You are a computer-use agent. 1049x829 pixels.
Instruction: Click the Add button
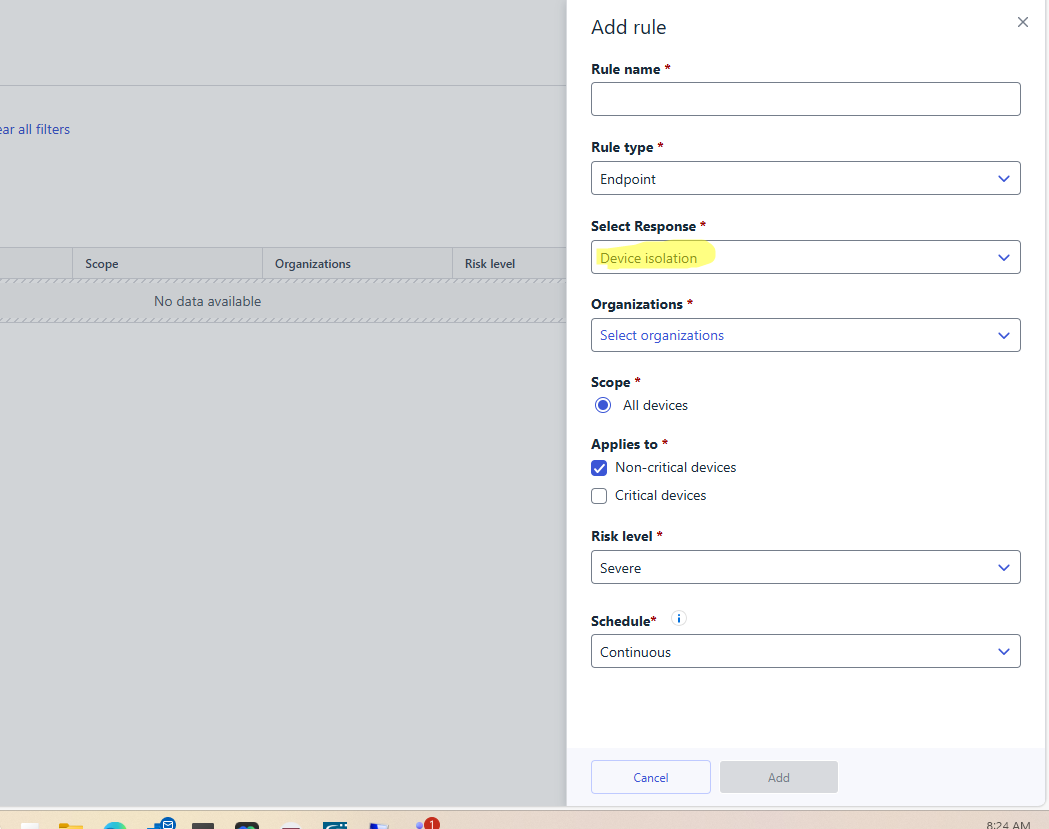[779, 777]
